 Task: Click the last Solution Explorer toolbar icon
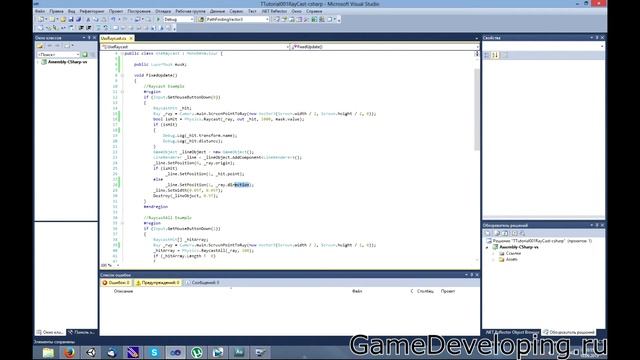[x=522, y=233]
